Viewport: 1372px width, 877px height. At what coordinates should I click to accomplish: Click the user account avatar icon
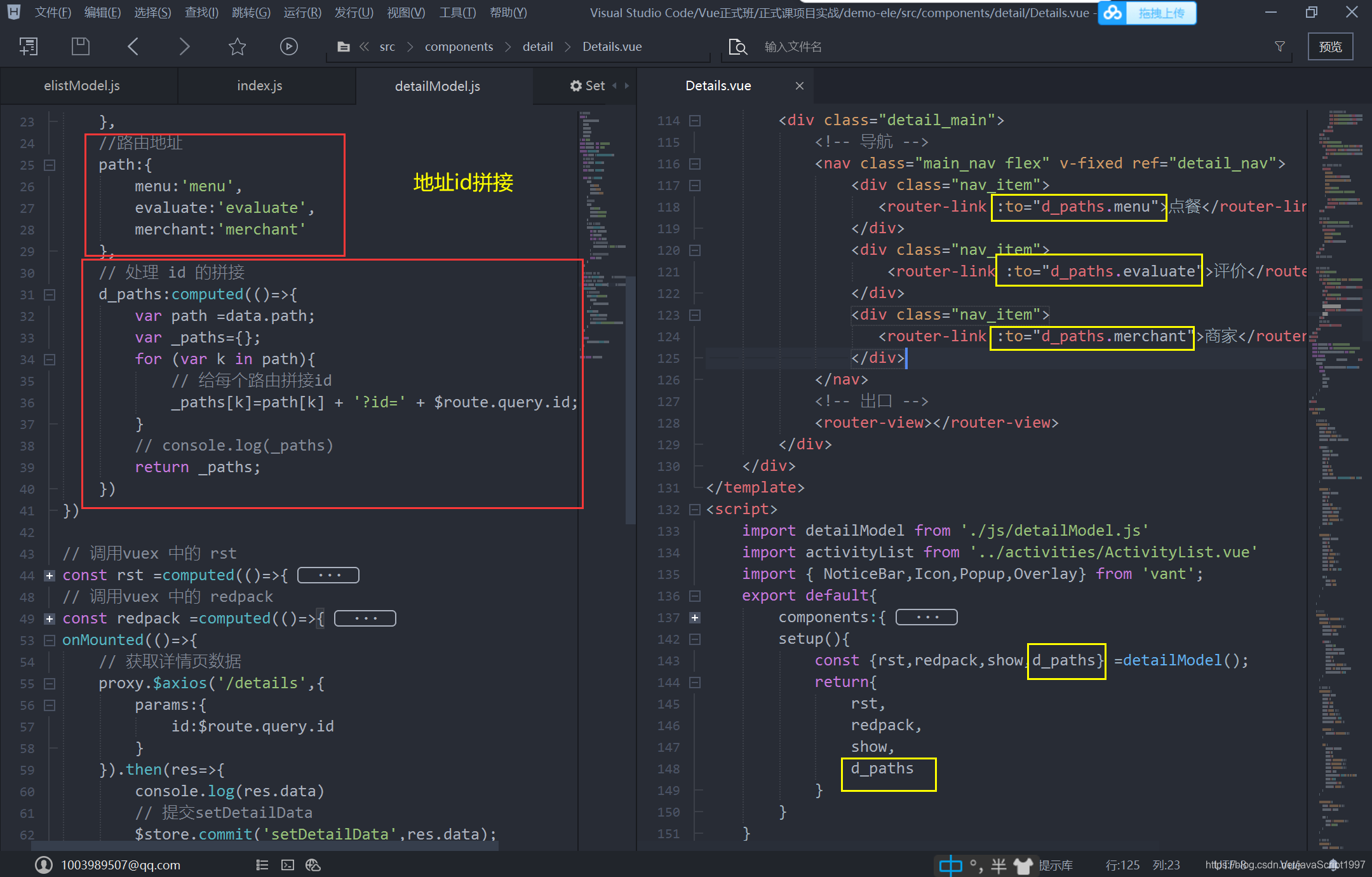[x=44, y=865]
